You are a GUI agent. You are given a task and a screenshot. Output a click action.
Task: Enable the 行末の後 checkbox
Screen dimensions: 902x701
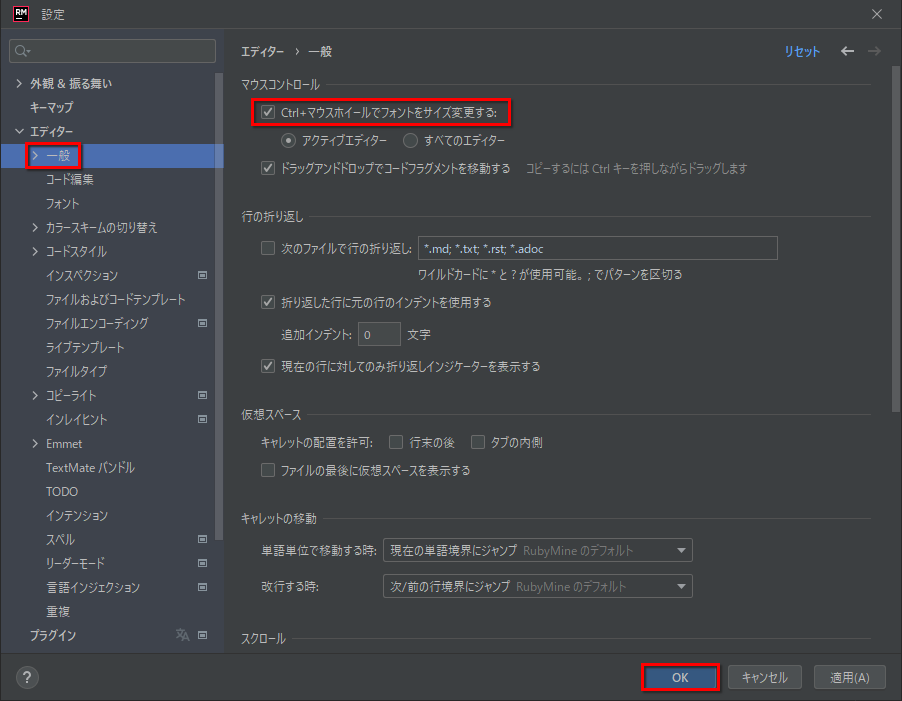pyautogui.click(x=396, y=442)
